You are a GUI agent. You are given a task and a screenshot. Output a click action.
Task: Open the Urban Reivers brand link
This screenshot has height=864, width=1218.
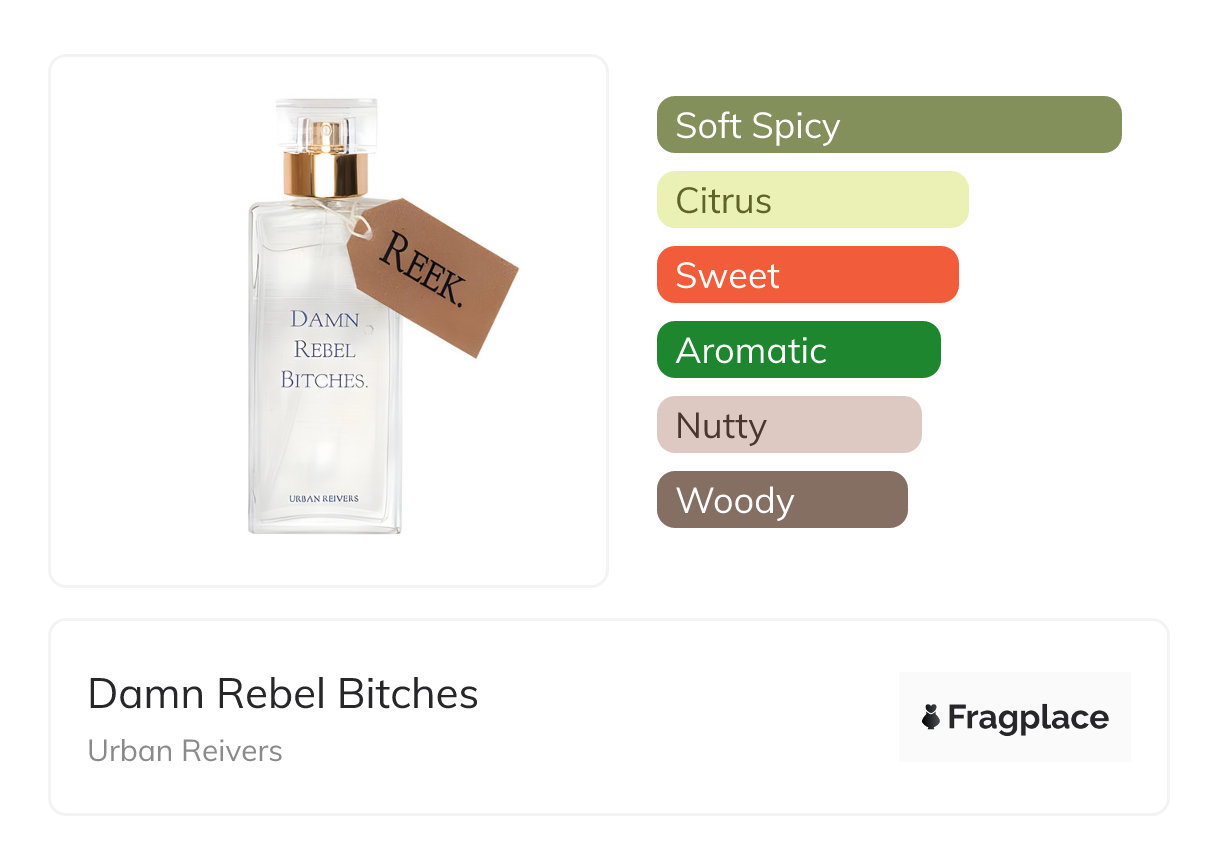(185, 751)
